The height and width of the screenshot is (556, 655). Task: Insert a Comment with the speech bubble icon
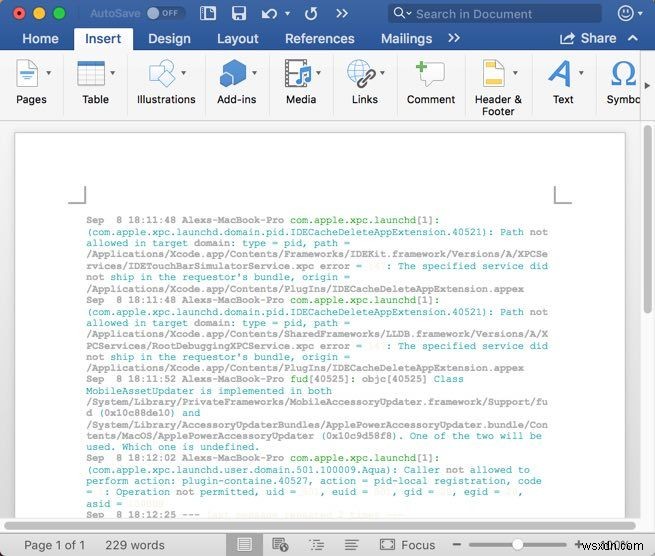pos(430,73)
